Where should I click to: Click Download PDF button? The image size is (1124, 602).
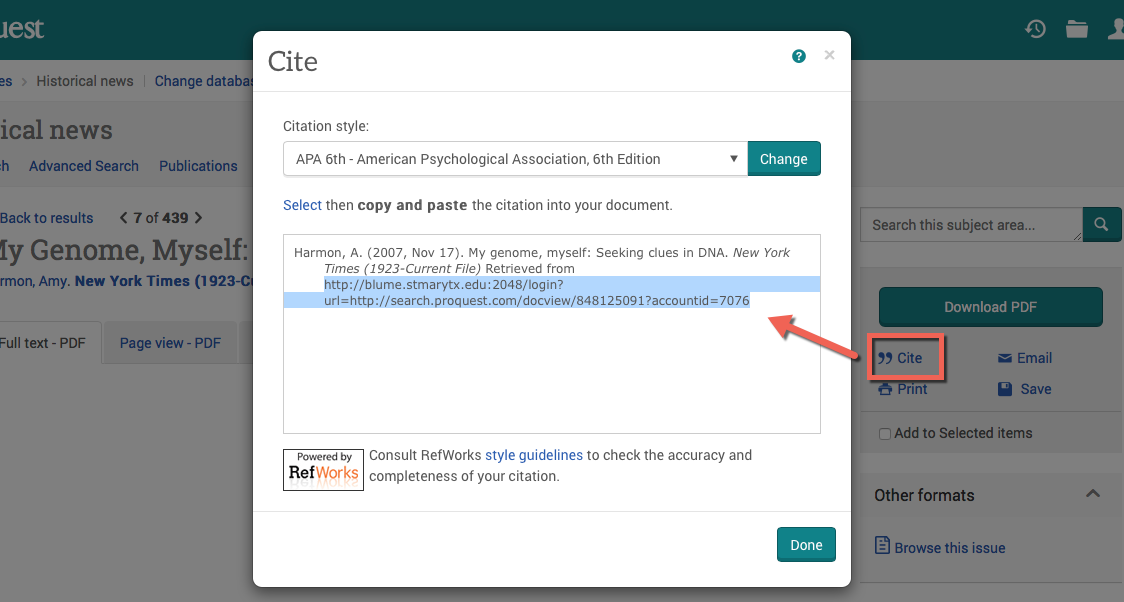pos(991,307)
